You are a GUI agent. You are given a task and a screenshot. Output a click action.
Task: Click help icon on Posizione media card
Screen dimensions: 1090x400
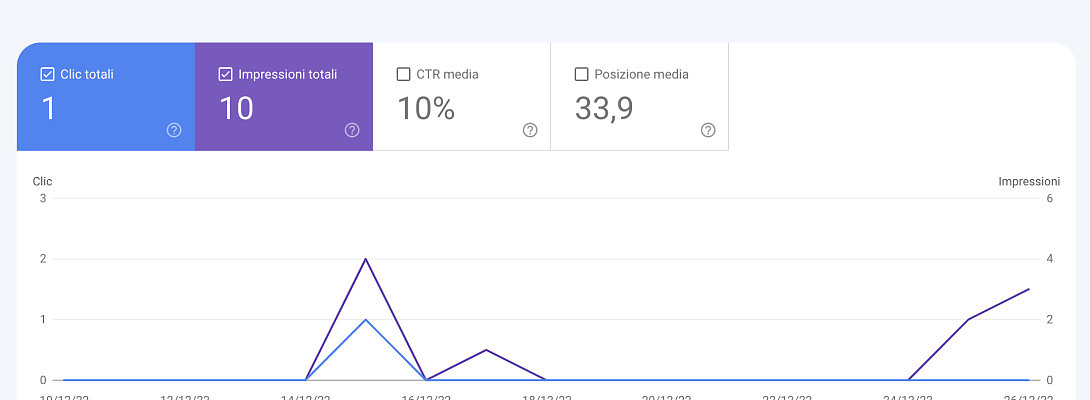pyautogui.click(x=708, y=130)
